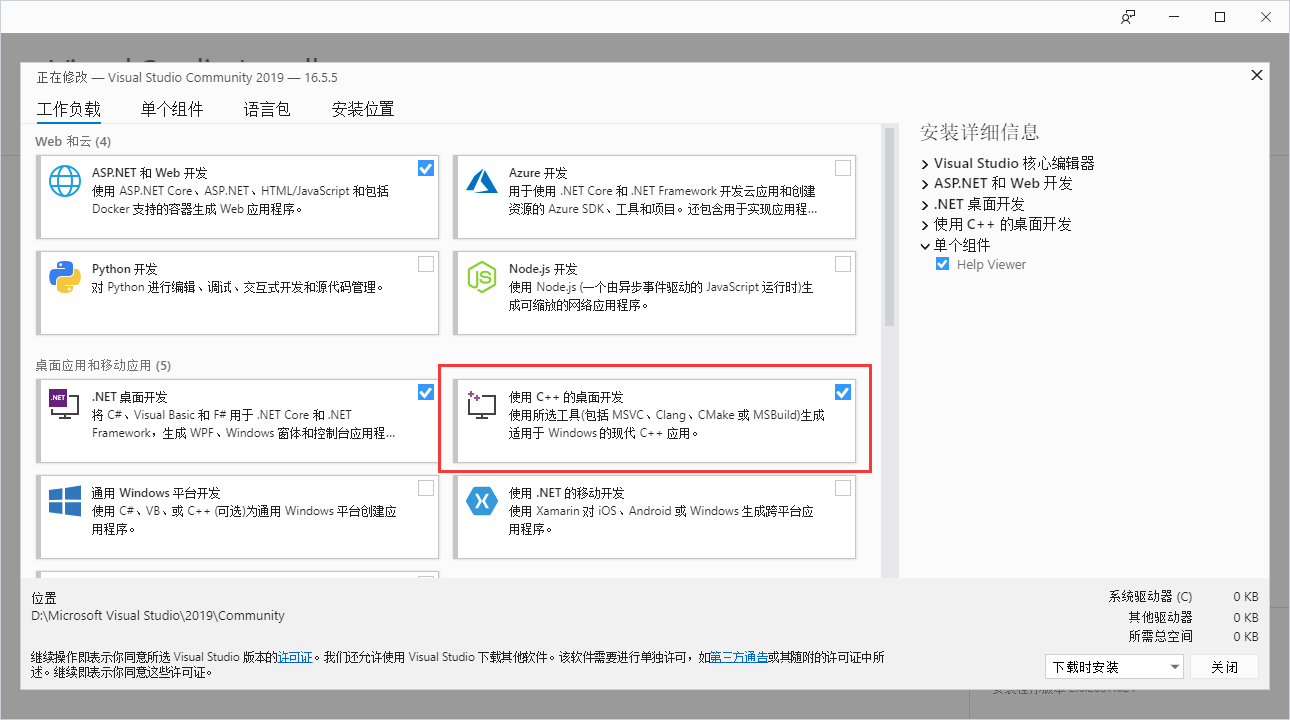
Task: Click the 安装详细信息 heading
Action: tap(980, 132)
